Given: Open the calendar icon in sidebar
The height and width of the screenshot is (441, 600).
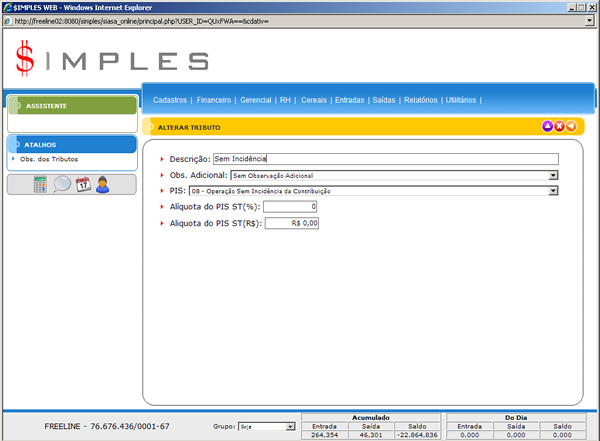Looking at the screenshot, I should point(83,184).
